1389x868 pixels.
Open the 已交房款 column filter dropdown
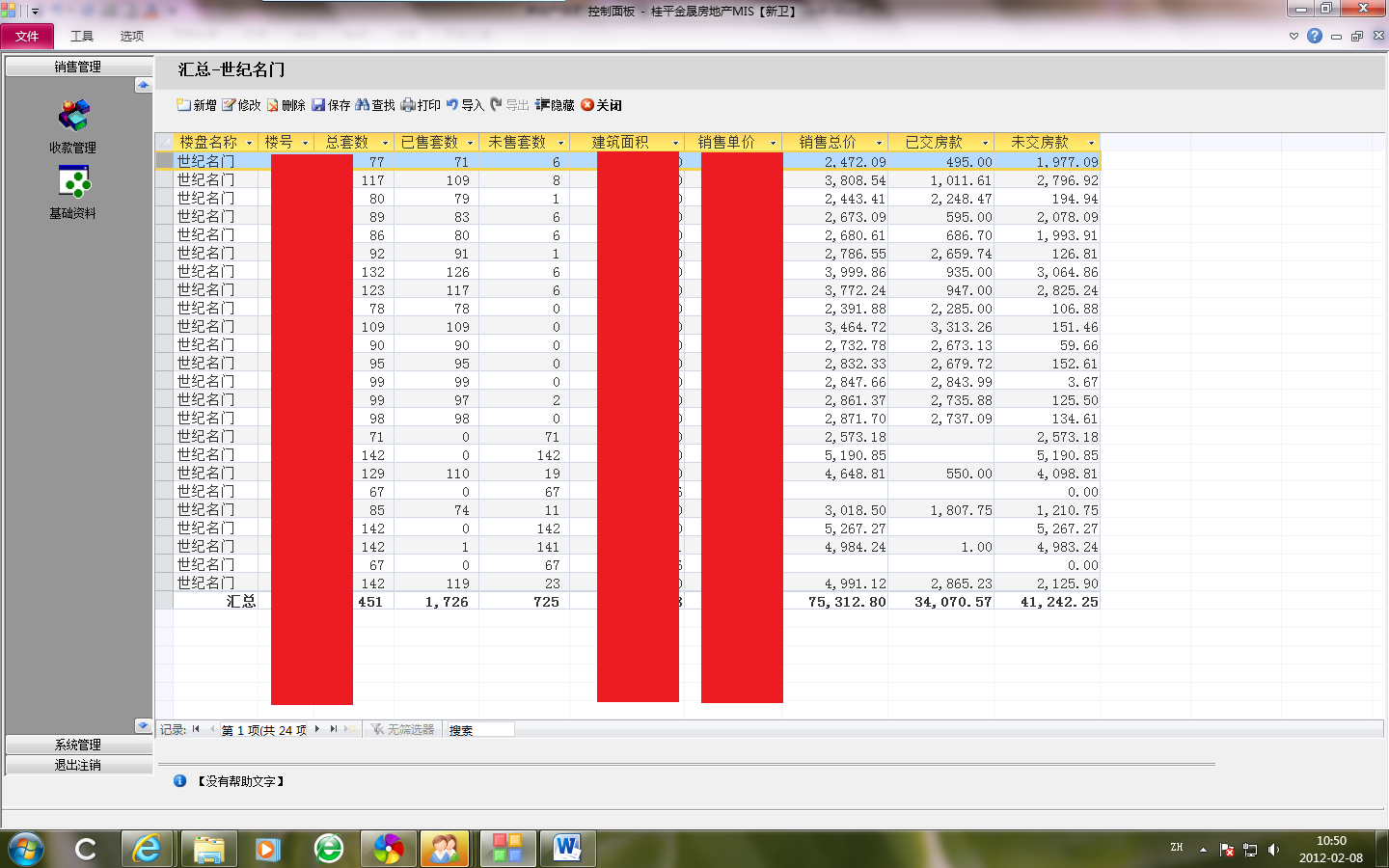click(986, 143)
